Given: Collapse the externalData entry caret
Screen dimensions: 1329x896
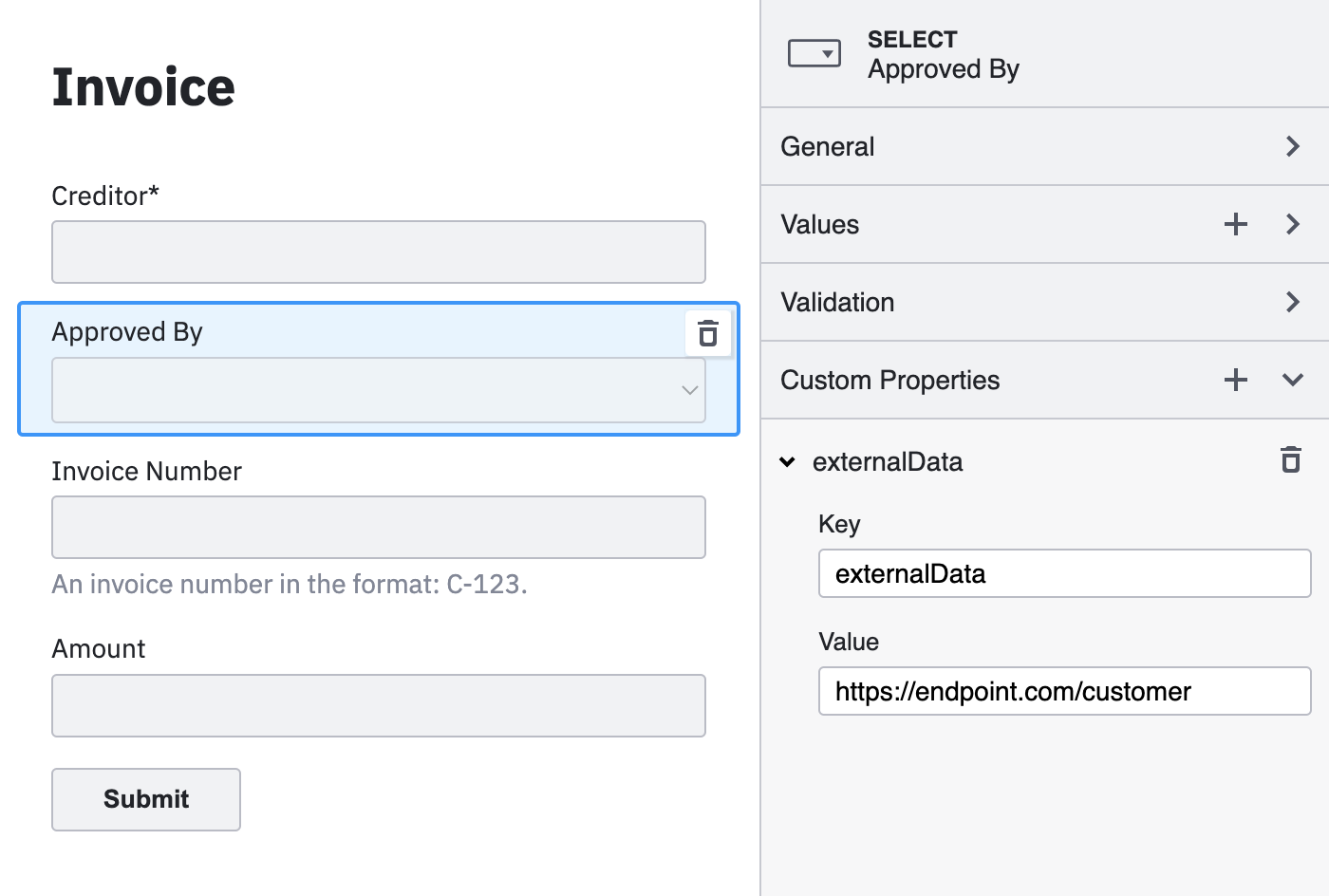Looking at the screenshot, I should pyautogui.click(x=787, y=462).
